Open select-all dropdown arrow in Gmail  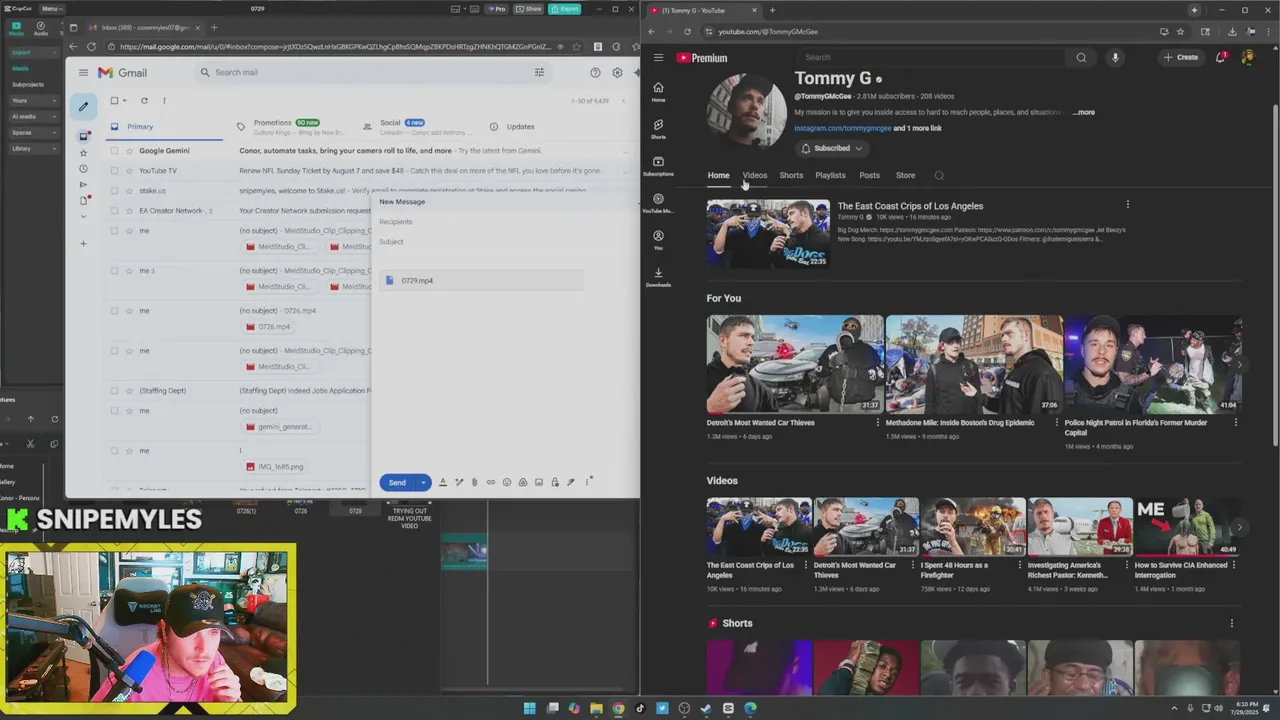tap(124, 100)
